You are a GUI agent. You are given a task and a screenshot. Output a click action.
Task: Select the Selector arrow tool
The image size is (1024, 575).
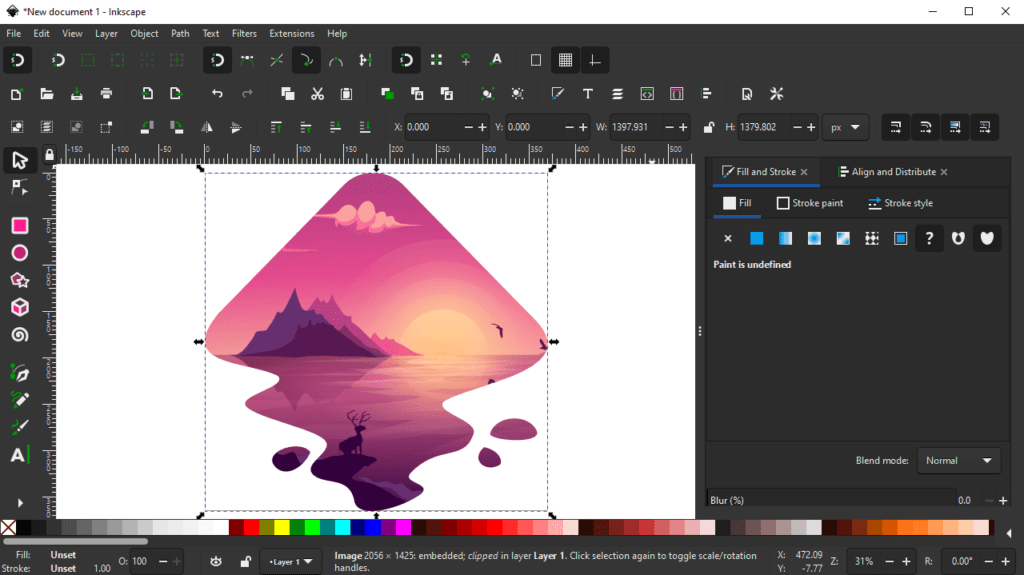click(20, 160)
